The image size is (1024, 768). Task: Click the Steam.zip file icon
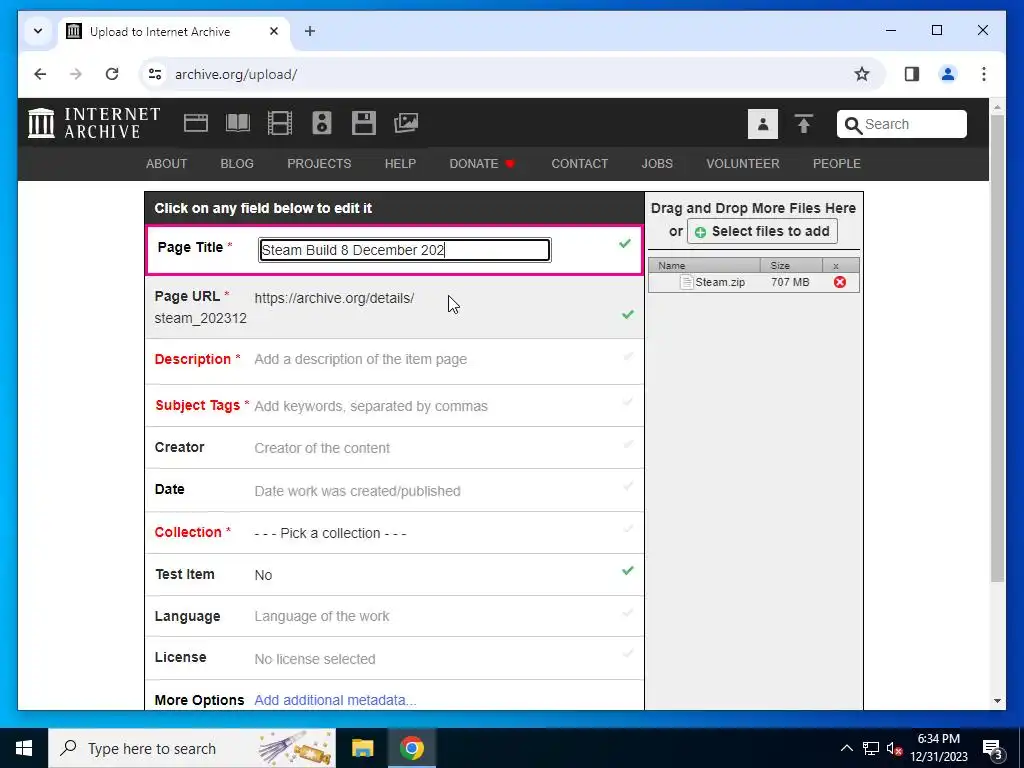click(686, 282)
